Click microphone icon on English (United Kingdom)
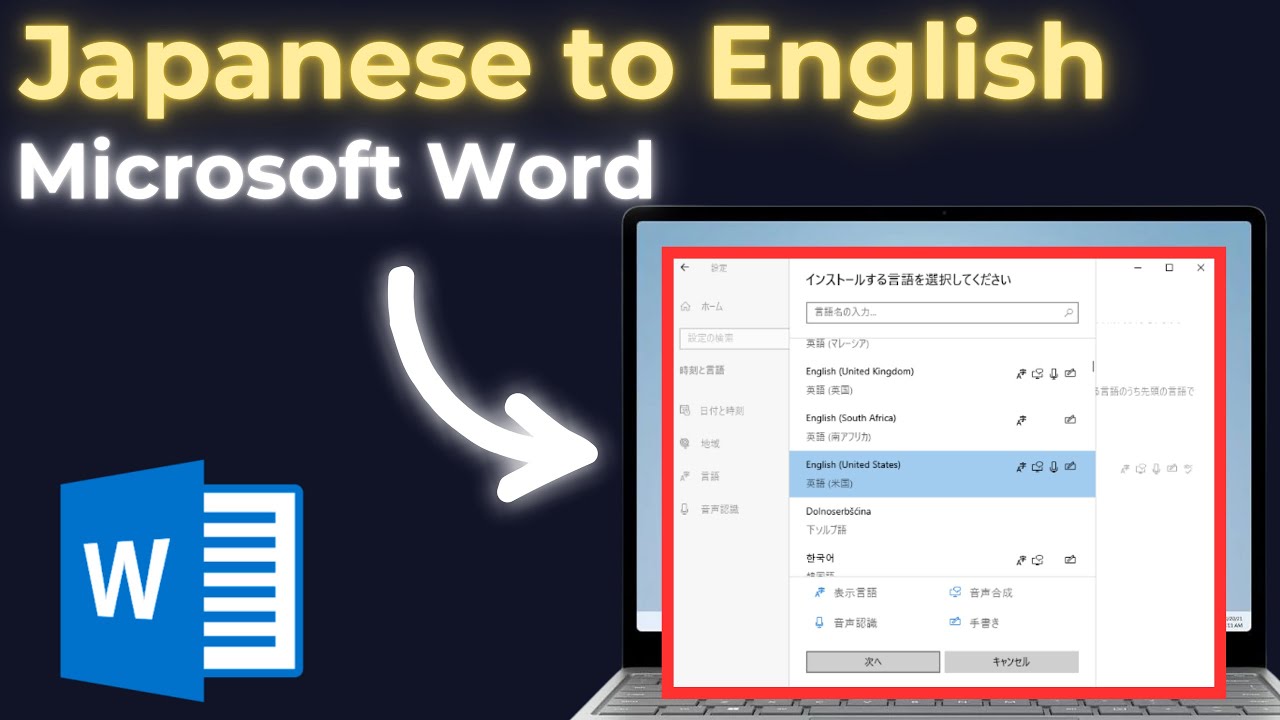This screenshot has height=720, width=1280. [x=1054, y=373]
